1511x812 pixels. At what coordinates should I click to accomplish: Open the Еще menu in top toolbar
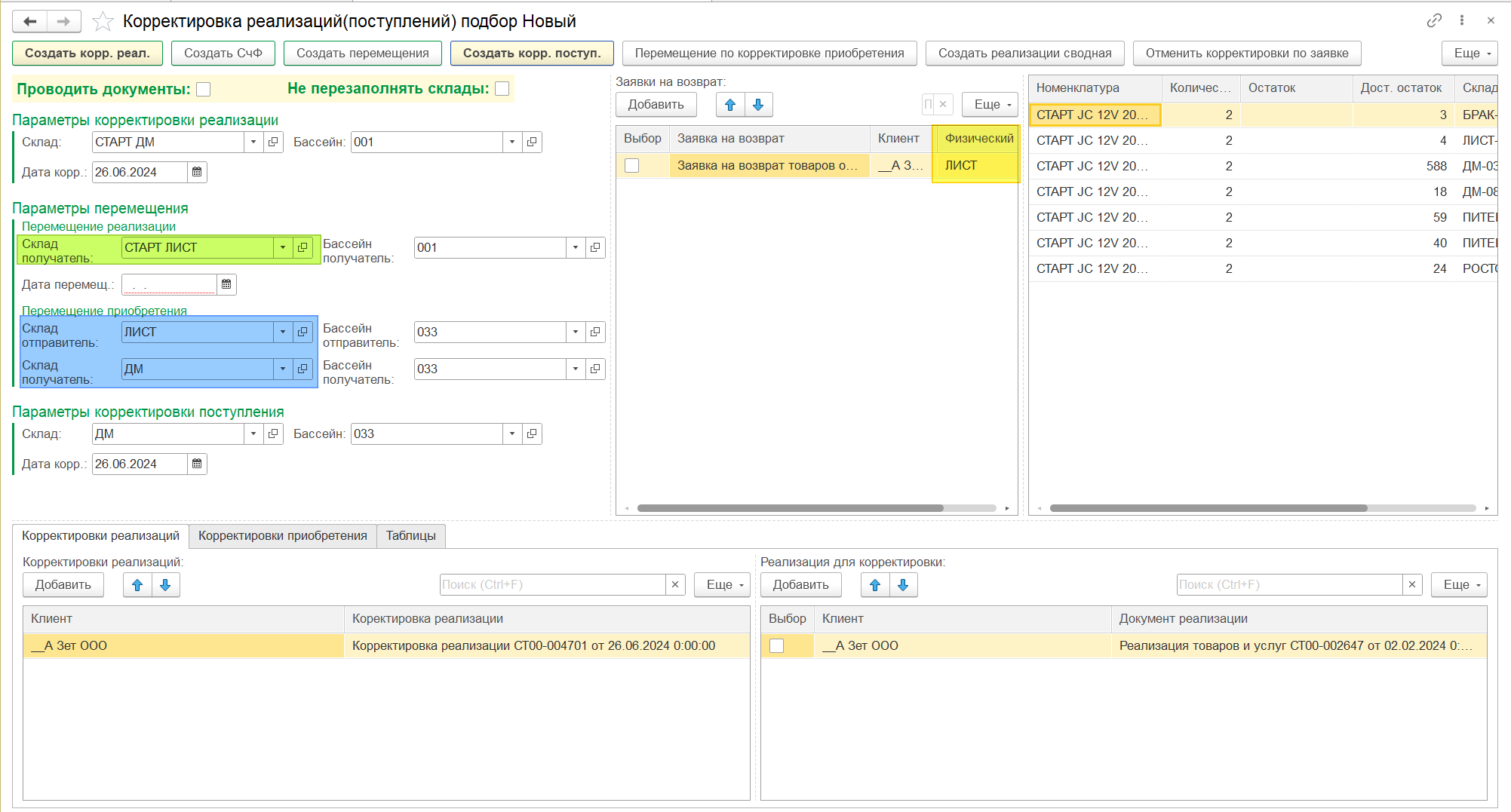1469,53
